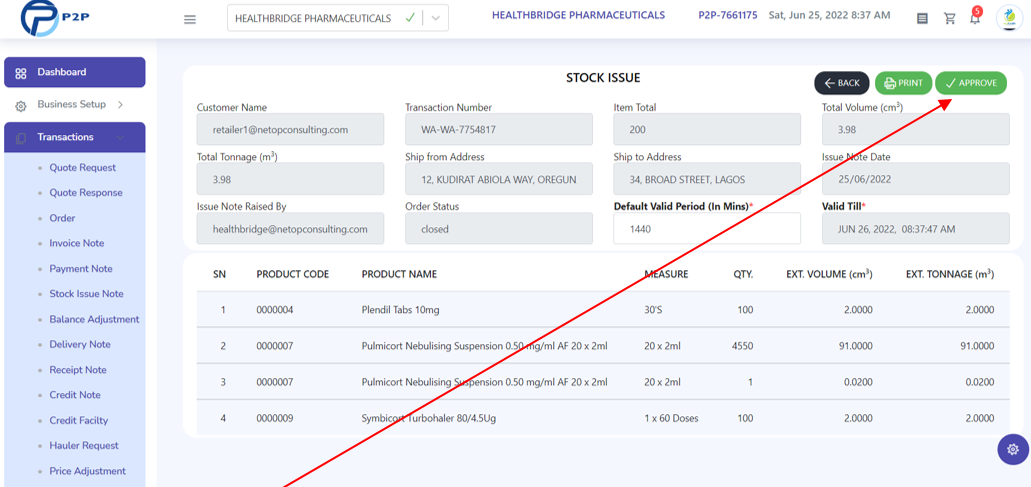
Task: Open Delivery Note page
Action: [80, 344]
